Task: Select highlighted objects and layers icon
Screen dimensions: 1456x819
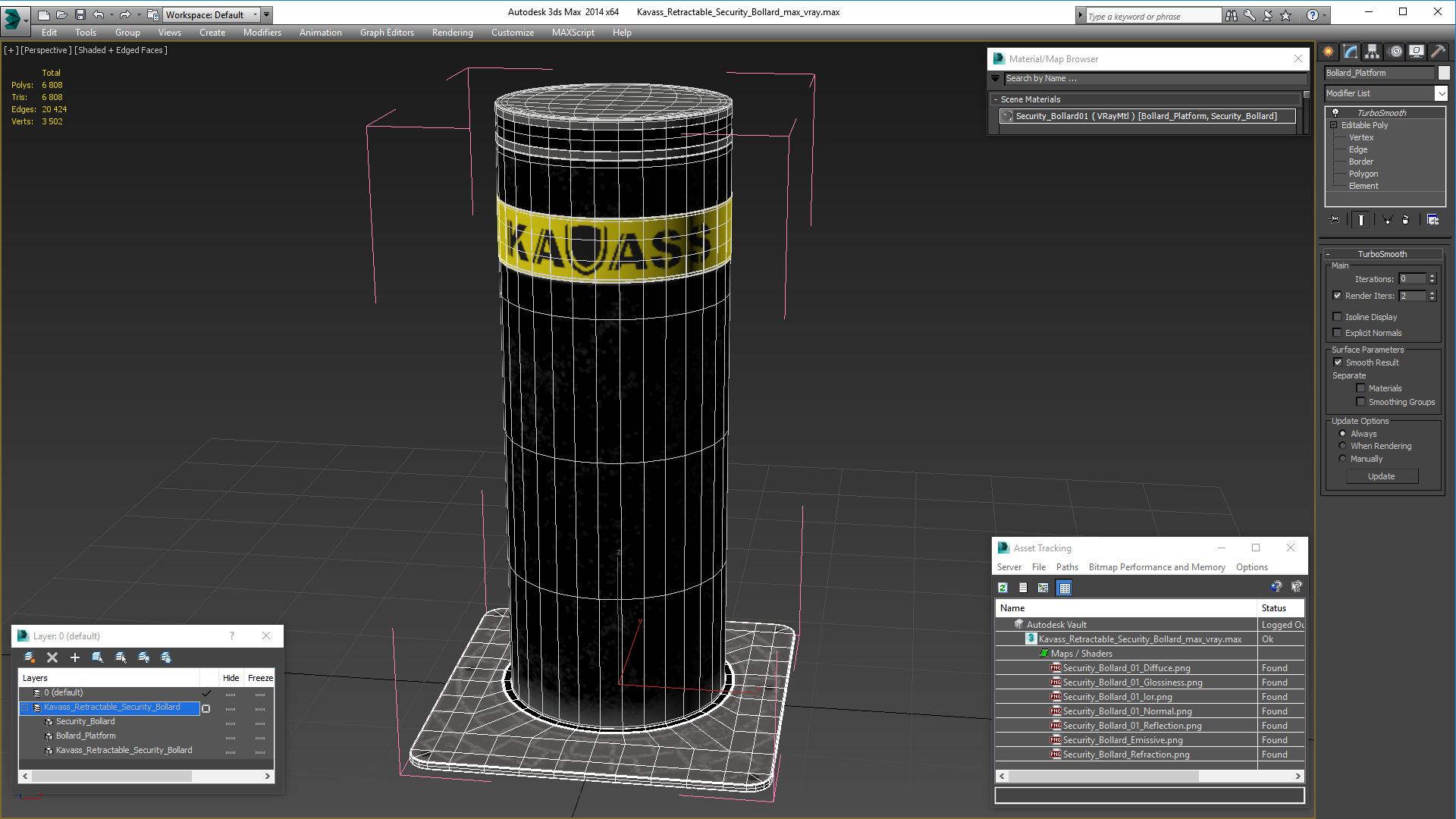Action: (x=98, y=657)
